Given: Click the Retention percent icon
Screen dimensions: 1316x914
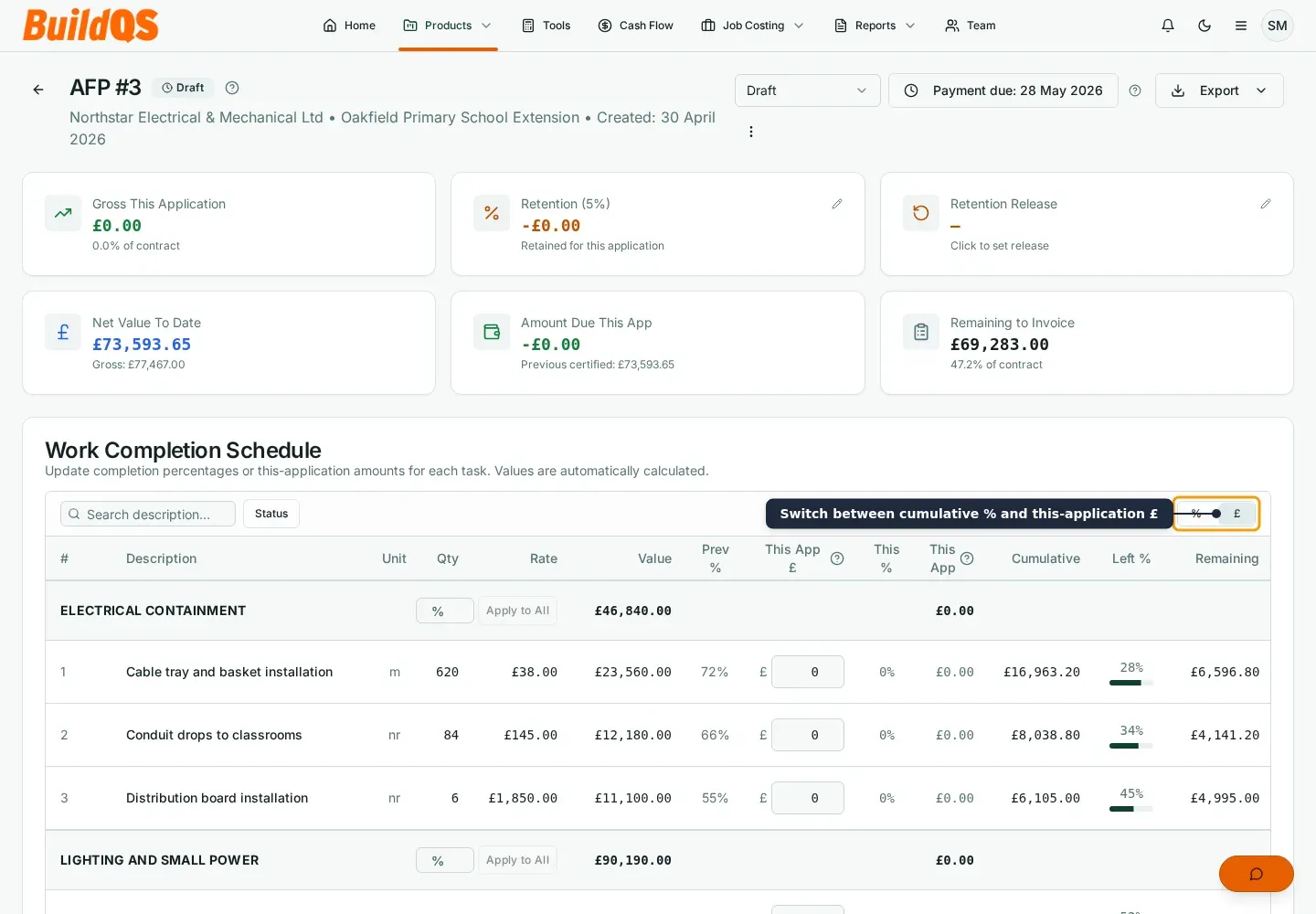Looking at the screenshot, I should (492, 213).
